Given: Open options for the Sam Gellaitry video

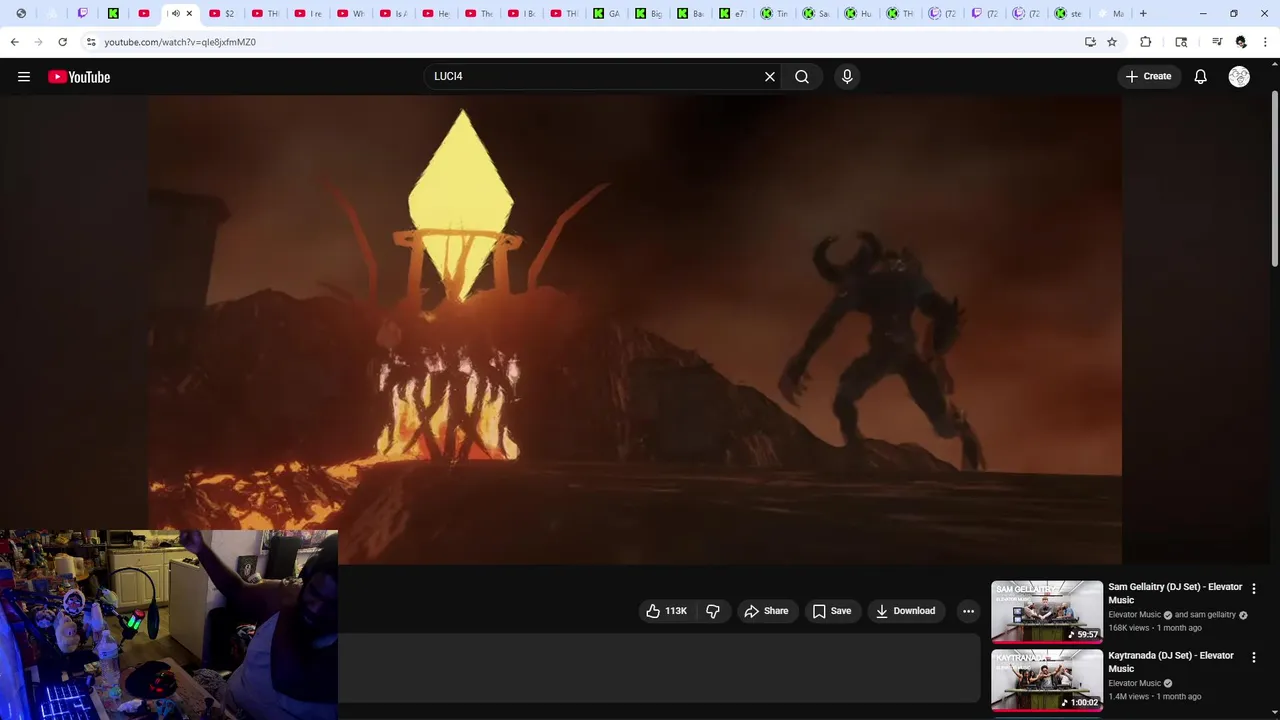Looking at the screenshot, I should [x=1254, y=589].
